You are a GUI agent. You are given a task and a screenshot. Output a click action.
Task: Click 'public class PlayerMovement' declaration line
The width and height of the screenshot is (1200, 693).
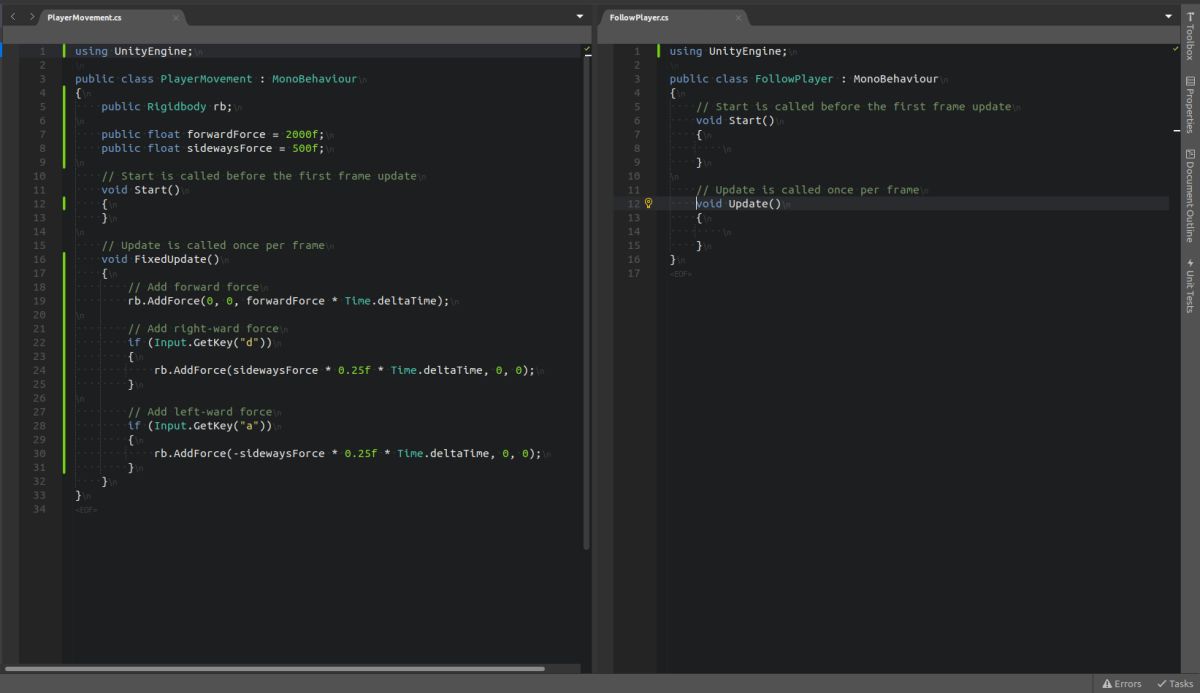[214, 78]
